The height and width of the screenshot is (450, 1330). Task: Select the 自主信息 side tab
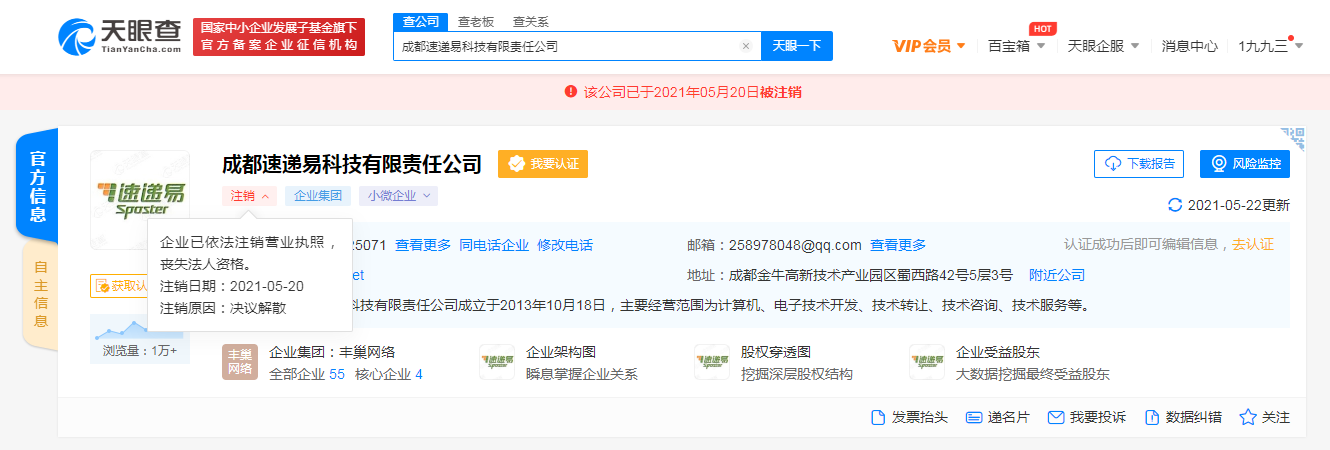40,294
